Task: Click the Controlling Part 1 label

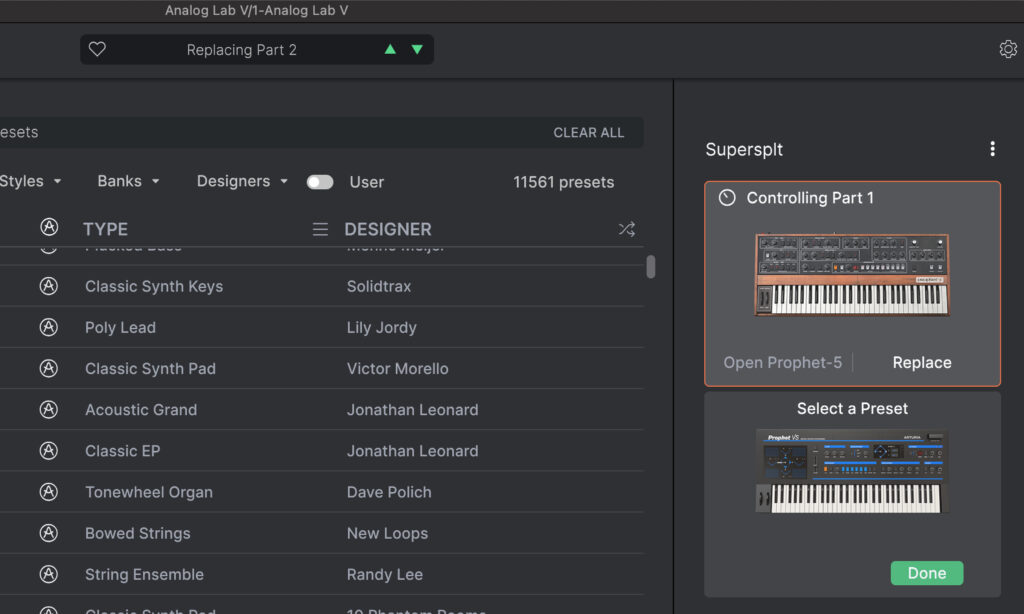Action: pos(810,198)
